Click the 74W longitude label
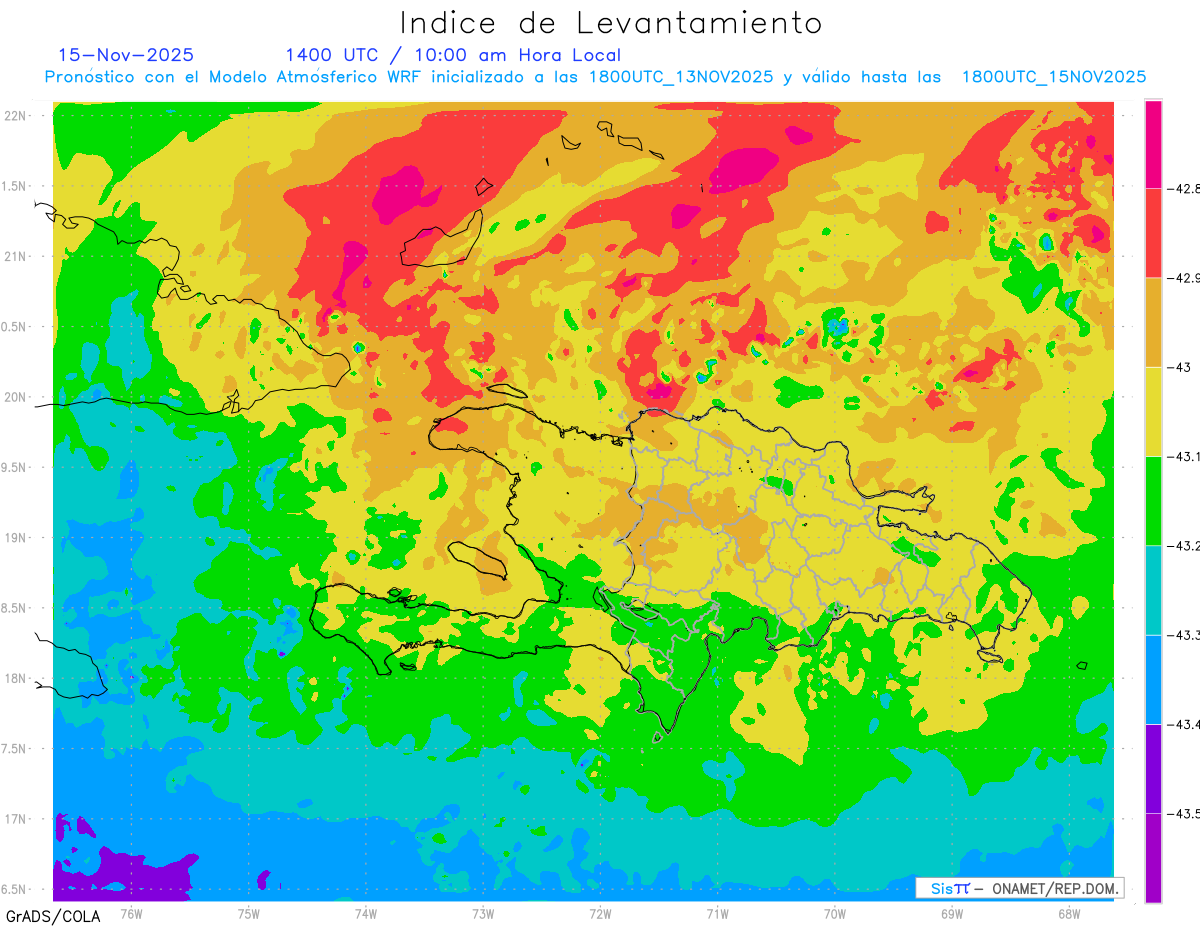The height and width of the screenshot is (927, 1200). [x=366, y=913]
